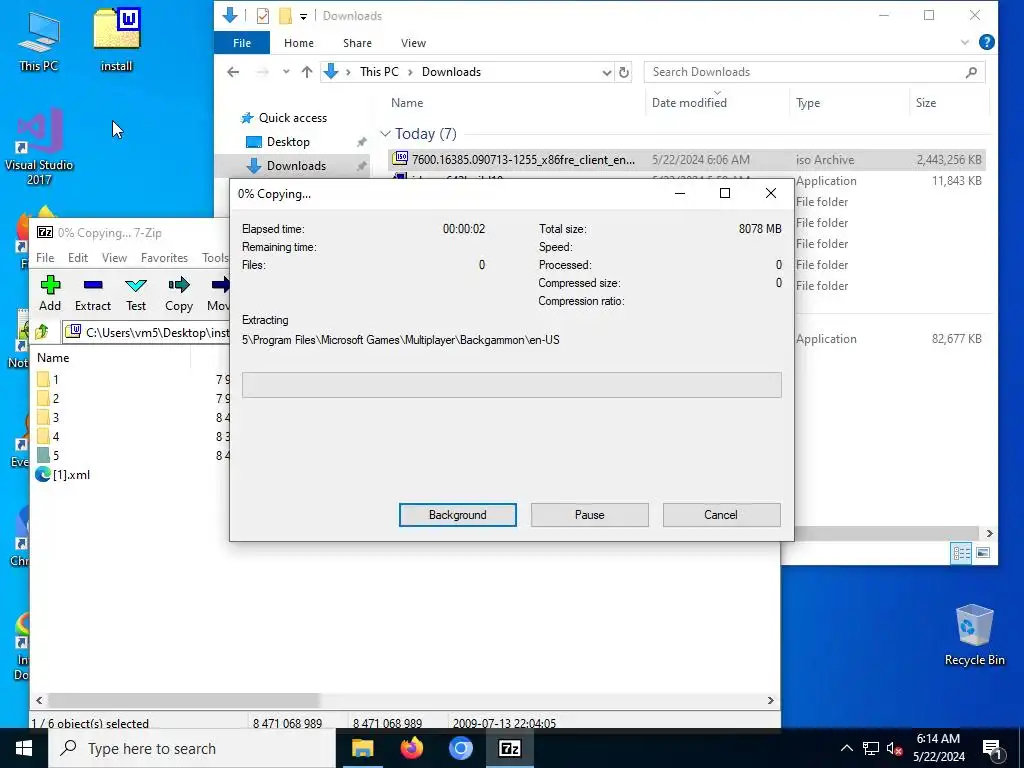The width and height of the screenshot is (1024, 768).
Task: Pause the extraction process
Action: click(590, 515)
